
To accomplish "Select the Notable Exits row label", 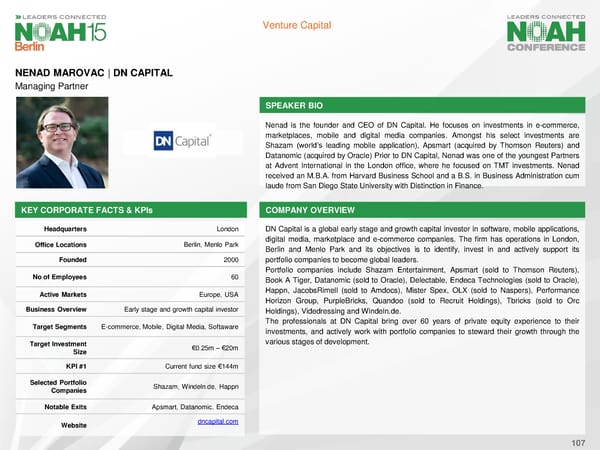I will 61,407.
